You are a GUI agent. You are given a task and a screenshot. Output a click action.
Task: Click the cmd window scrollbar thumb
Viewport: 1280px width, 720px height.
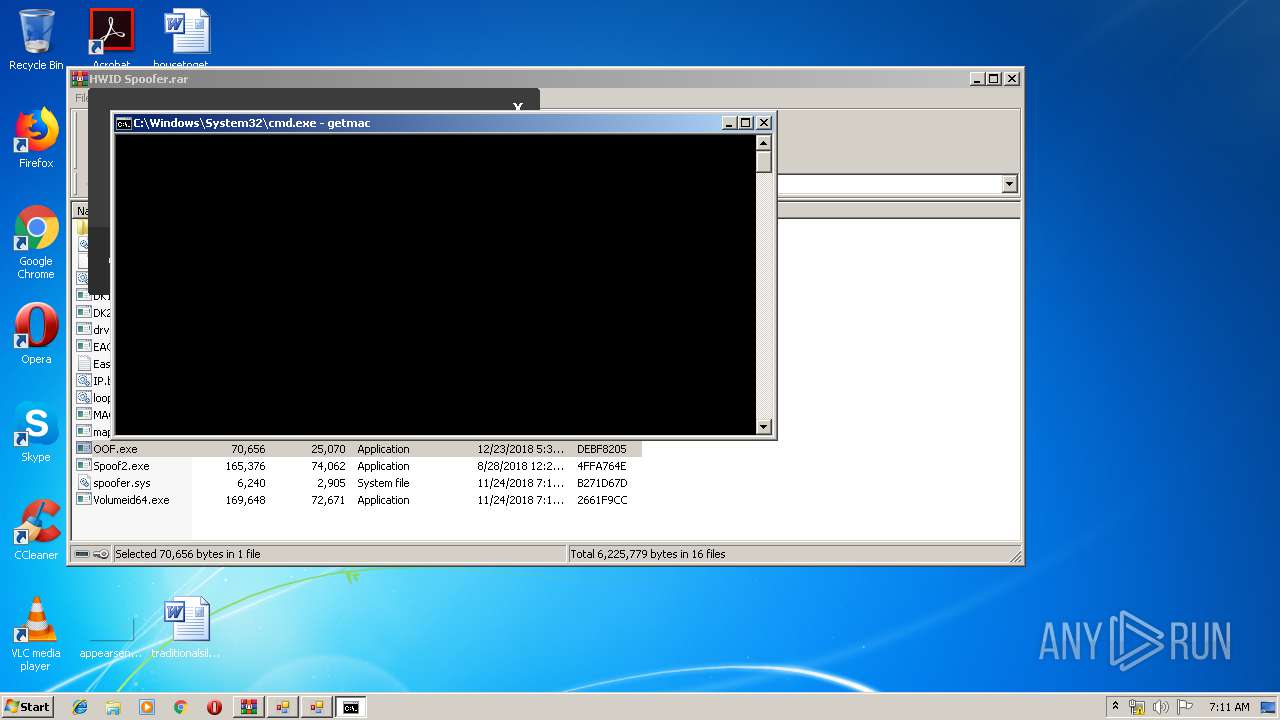click(x=764, y=161)
